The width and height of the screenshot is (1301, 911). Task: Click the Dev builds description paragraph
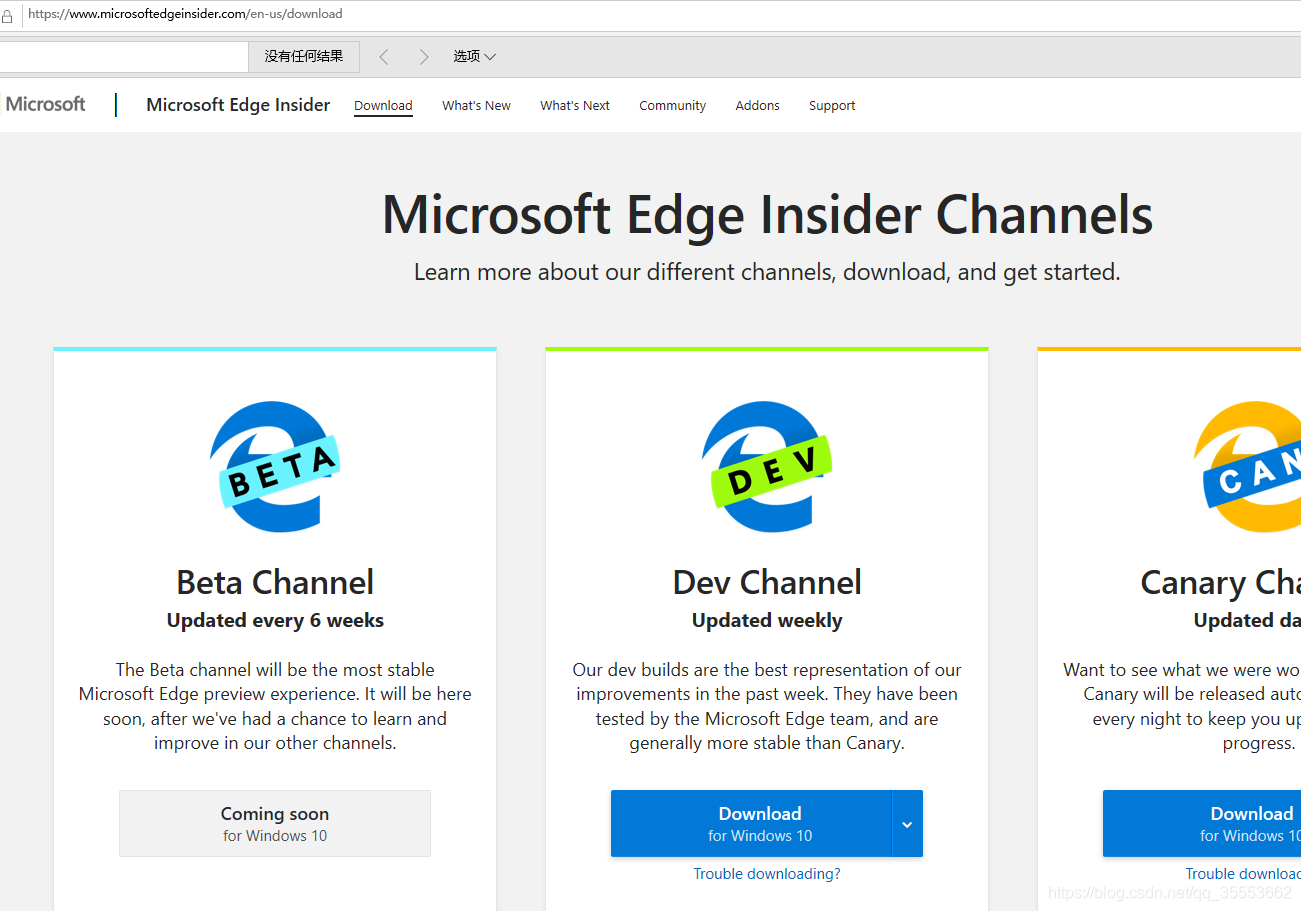tap(767, 706)
